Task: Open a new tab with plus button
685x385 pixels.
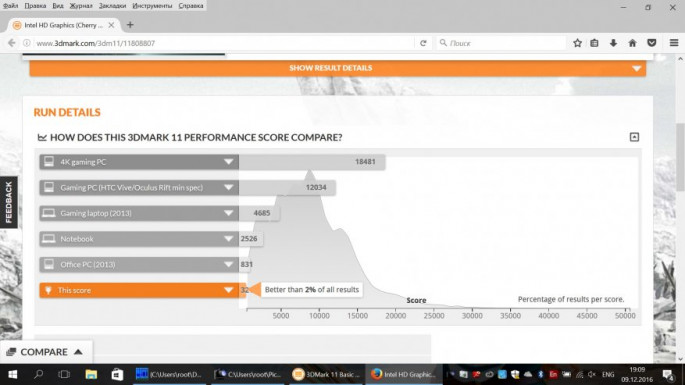Action: click(x=130, y=25)
